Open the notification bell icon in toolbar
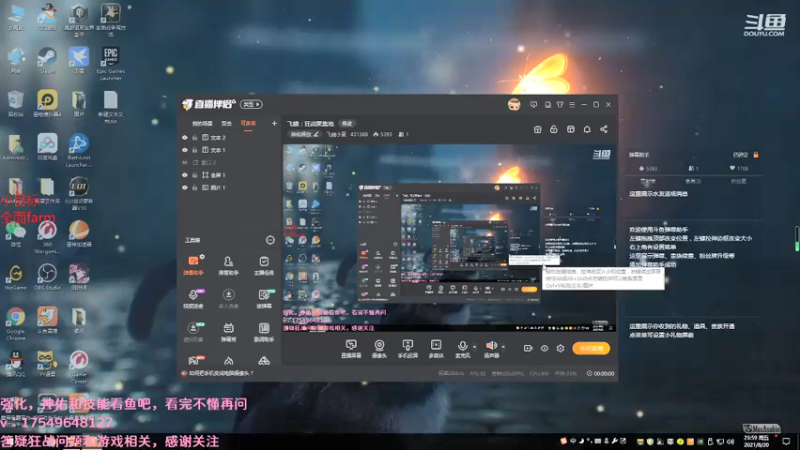800x450 pixels. click(587, 129)
